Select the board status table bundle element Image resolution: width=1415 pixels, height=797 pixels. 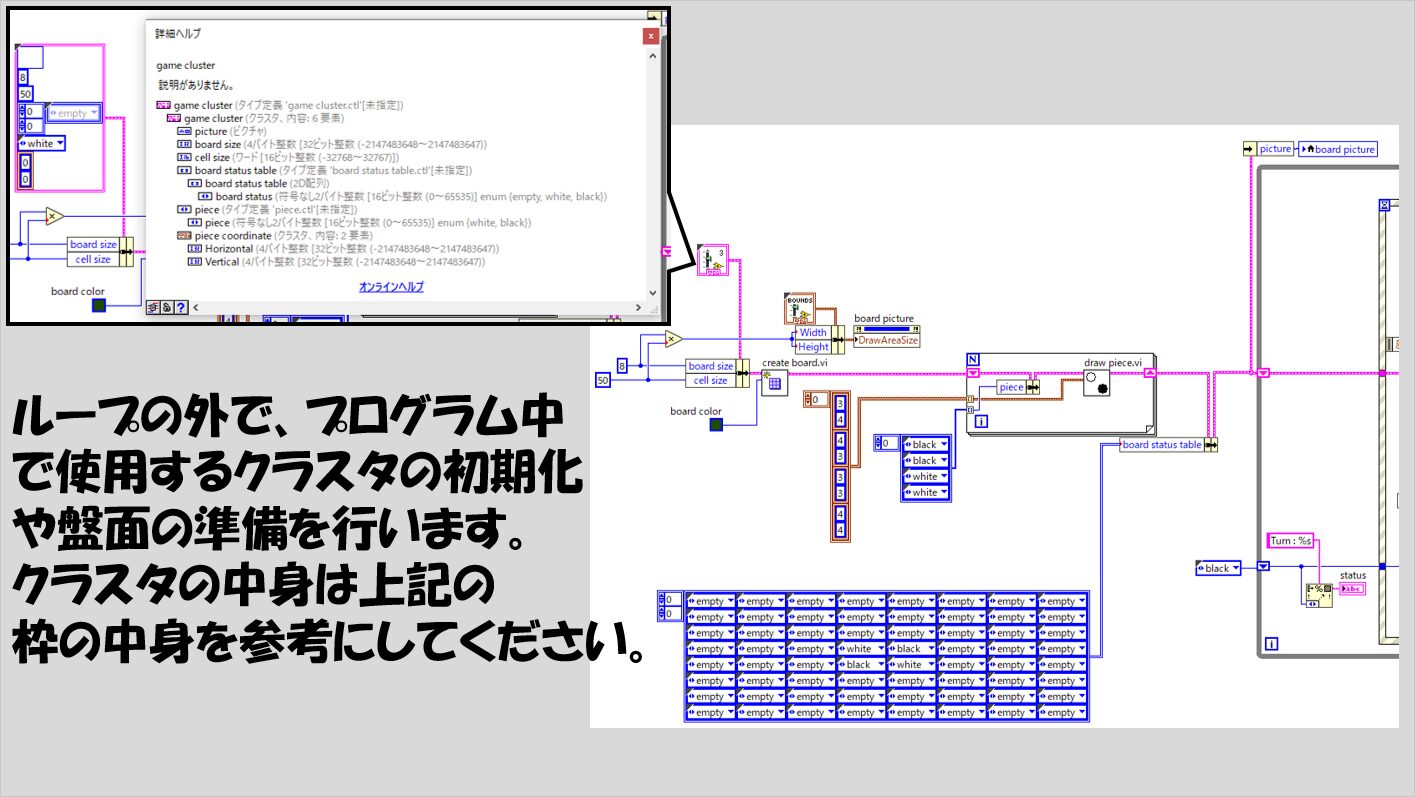1161,445
